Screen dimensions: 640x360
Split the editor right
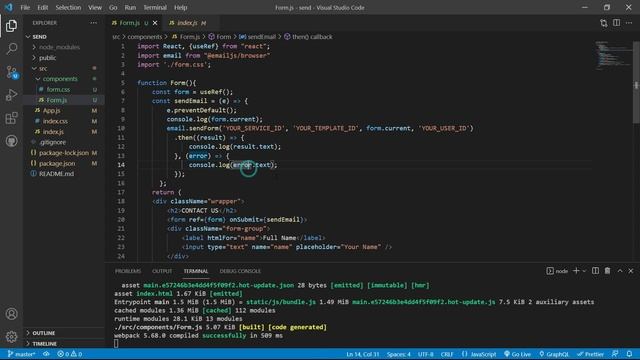[616, 23]
